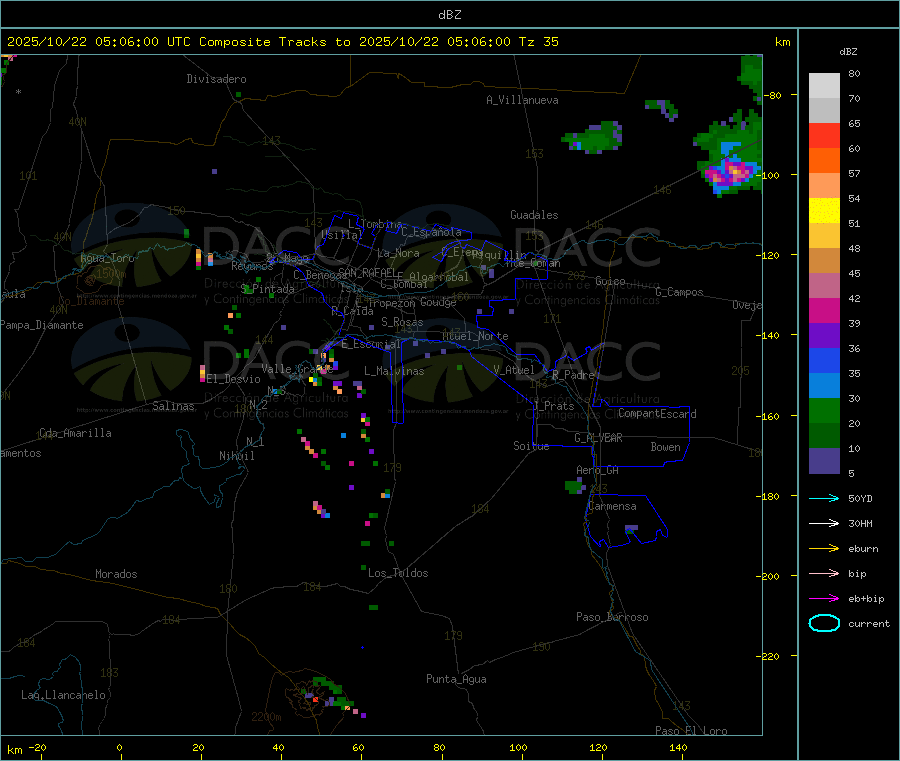Click the Pampa_Diamante map label
Image resolution: width=900 pixels, height=761 pixels.
[42, 325]
